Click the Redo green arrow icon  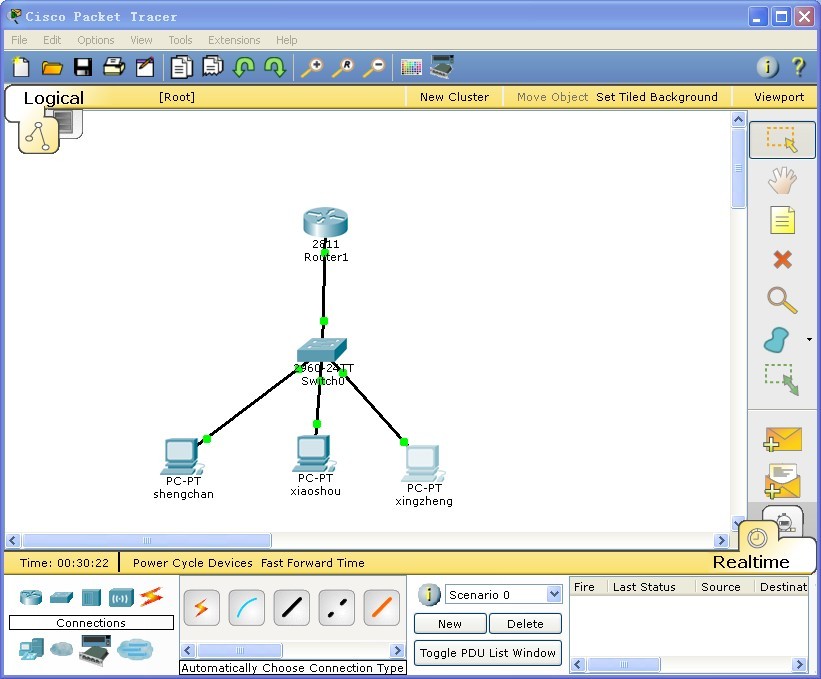pyautogui.click(x=275, y=67)
